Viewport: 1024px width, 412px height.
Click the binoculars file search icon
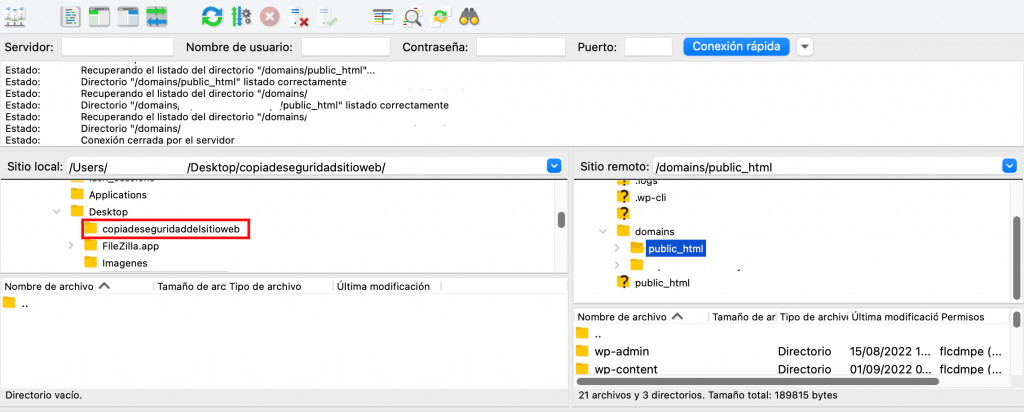[x=470, y=16]
